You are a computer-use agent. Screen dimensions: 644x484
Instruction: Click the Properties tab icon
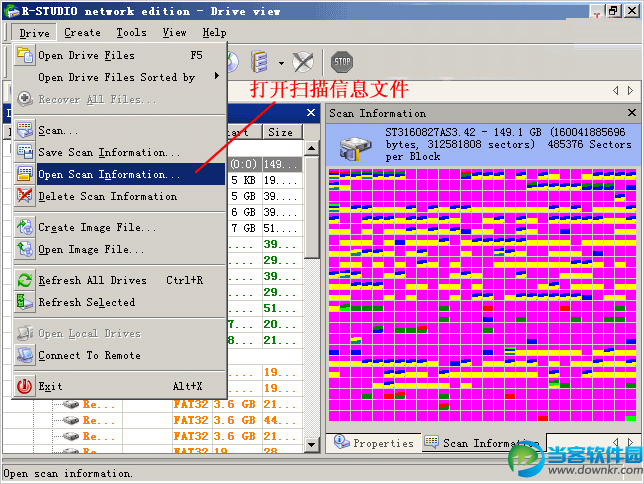coord(340,442)
